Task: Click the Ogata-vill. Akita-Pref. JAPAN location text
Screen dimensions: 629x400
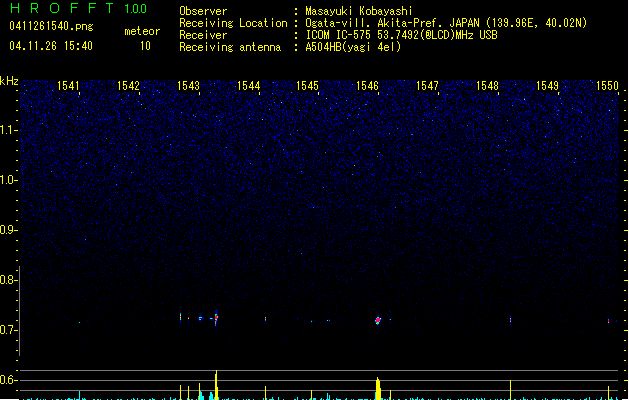Action: point(446,23)
